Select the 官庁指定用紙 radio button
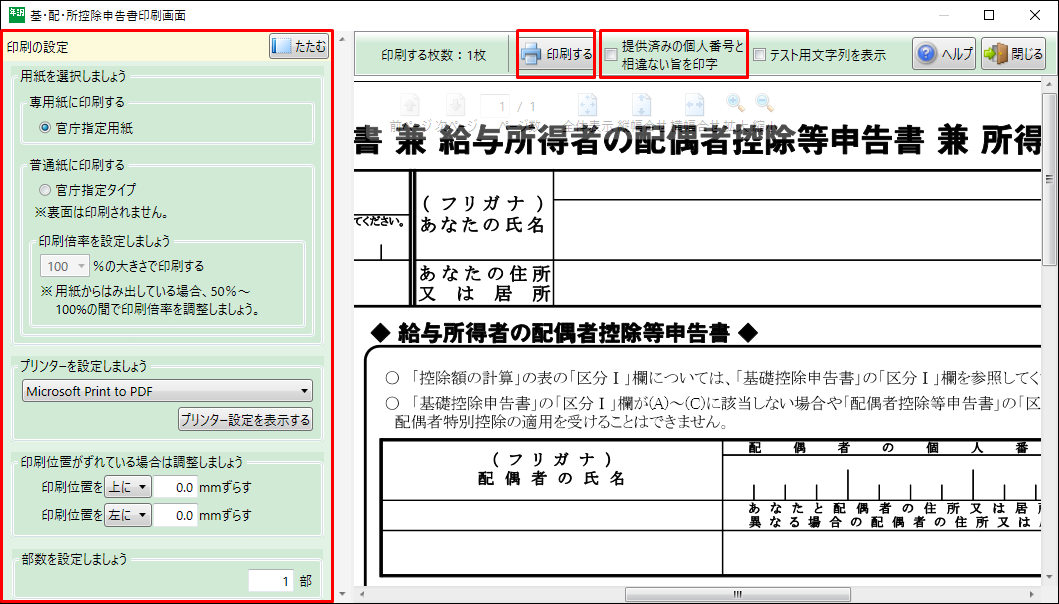This screenshot has height=604, width=1059. [45, 128]
